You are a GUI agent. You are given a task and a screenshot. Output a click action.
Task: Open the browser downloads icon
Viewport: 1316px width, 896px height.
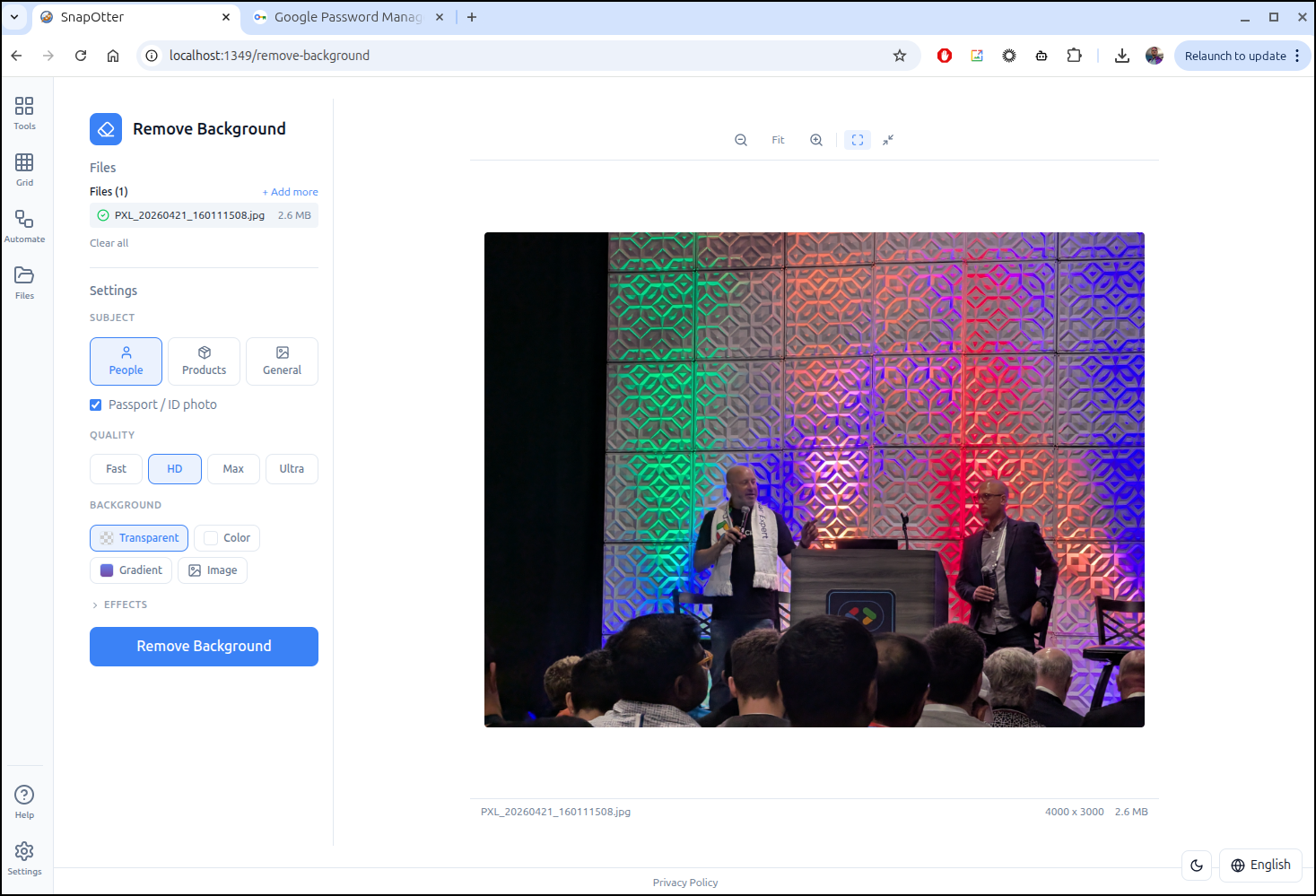pos(1122,56)
